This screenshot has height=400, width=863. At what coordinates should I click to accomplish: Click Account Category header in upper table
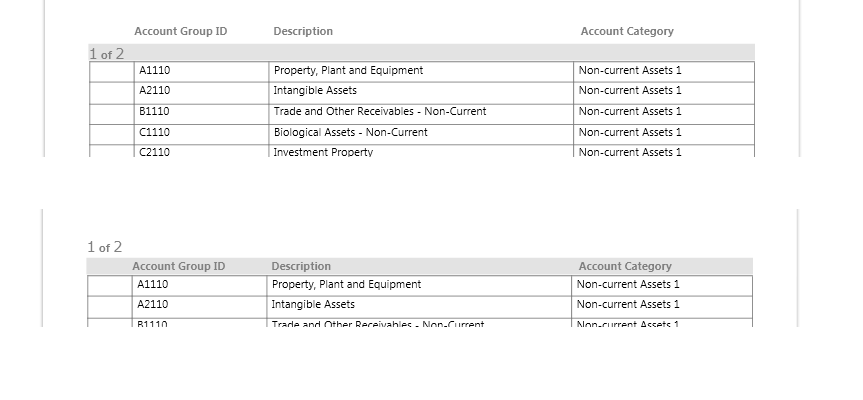tap(627, 31)
